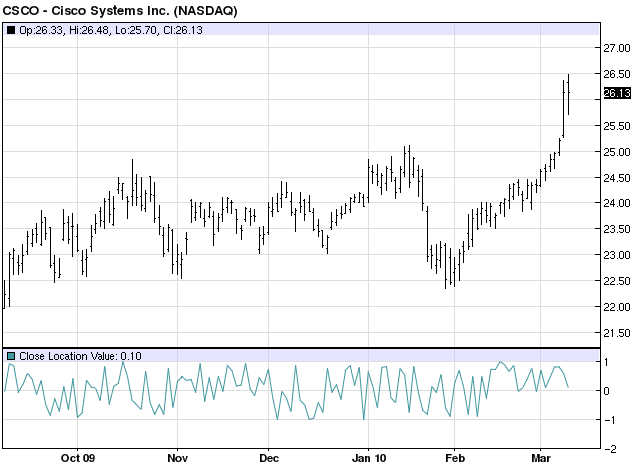Click the 25.00 price axis label
This screenshot has width=635, height=467.
coord(617,152)
